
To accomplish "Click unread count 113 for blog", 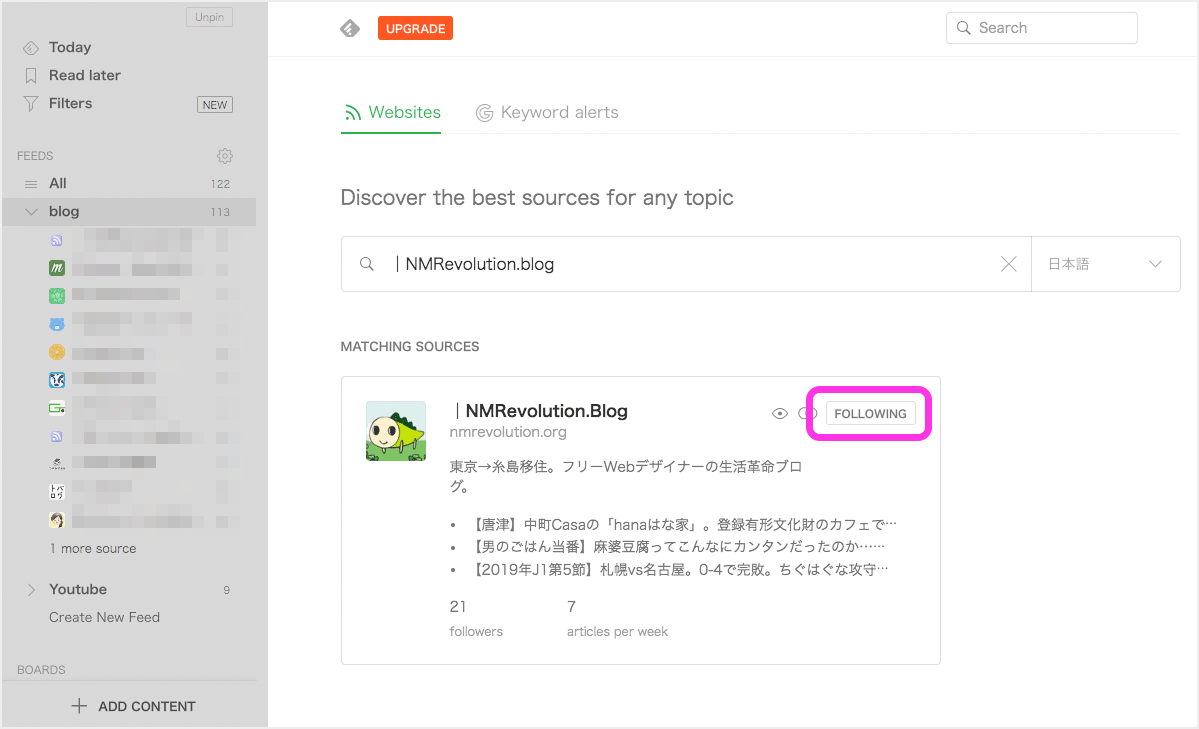I will pyautogui.click(x=220, y=212).
